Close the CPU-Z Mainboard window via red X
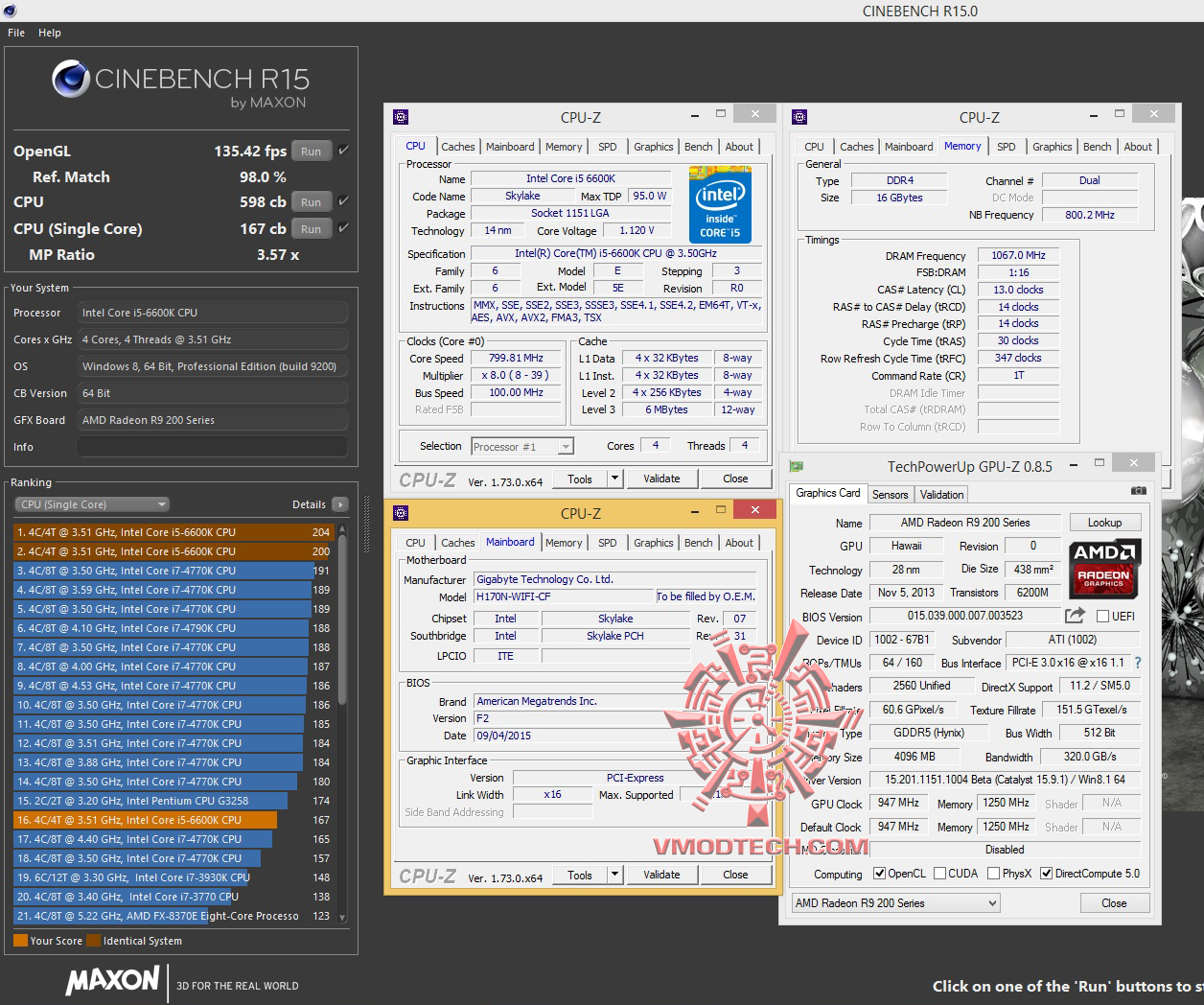Screen dimensions: 1204x1005 pyautogui.click(x=755, y=510)
